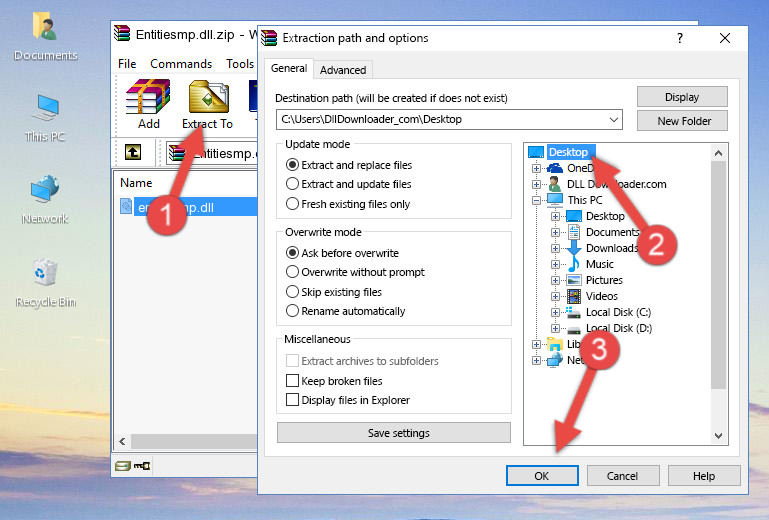Open the File menu in WinRAR

(127, 64)
